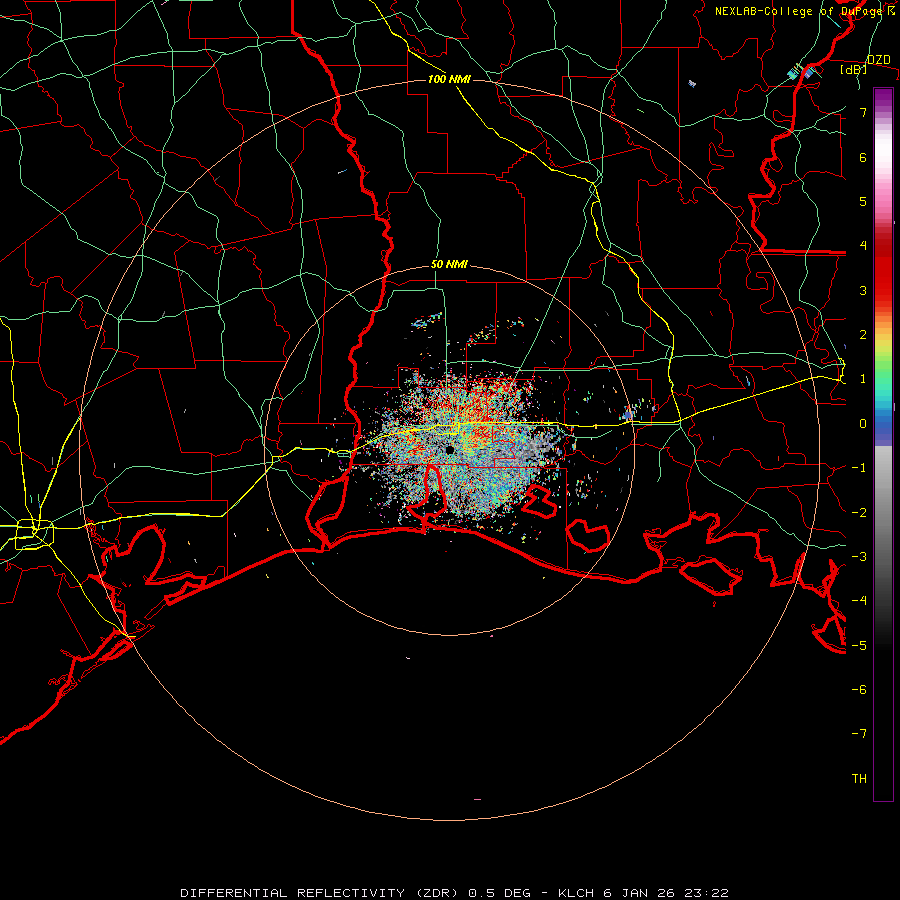Click the "KLCH 6 JAN 26 23:22" timestamp
The height and width of the screenshot is (900, 900).
(643, 893)
